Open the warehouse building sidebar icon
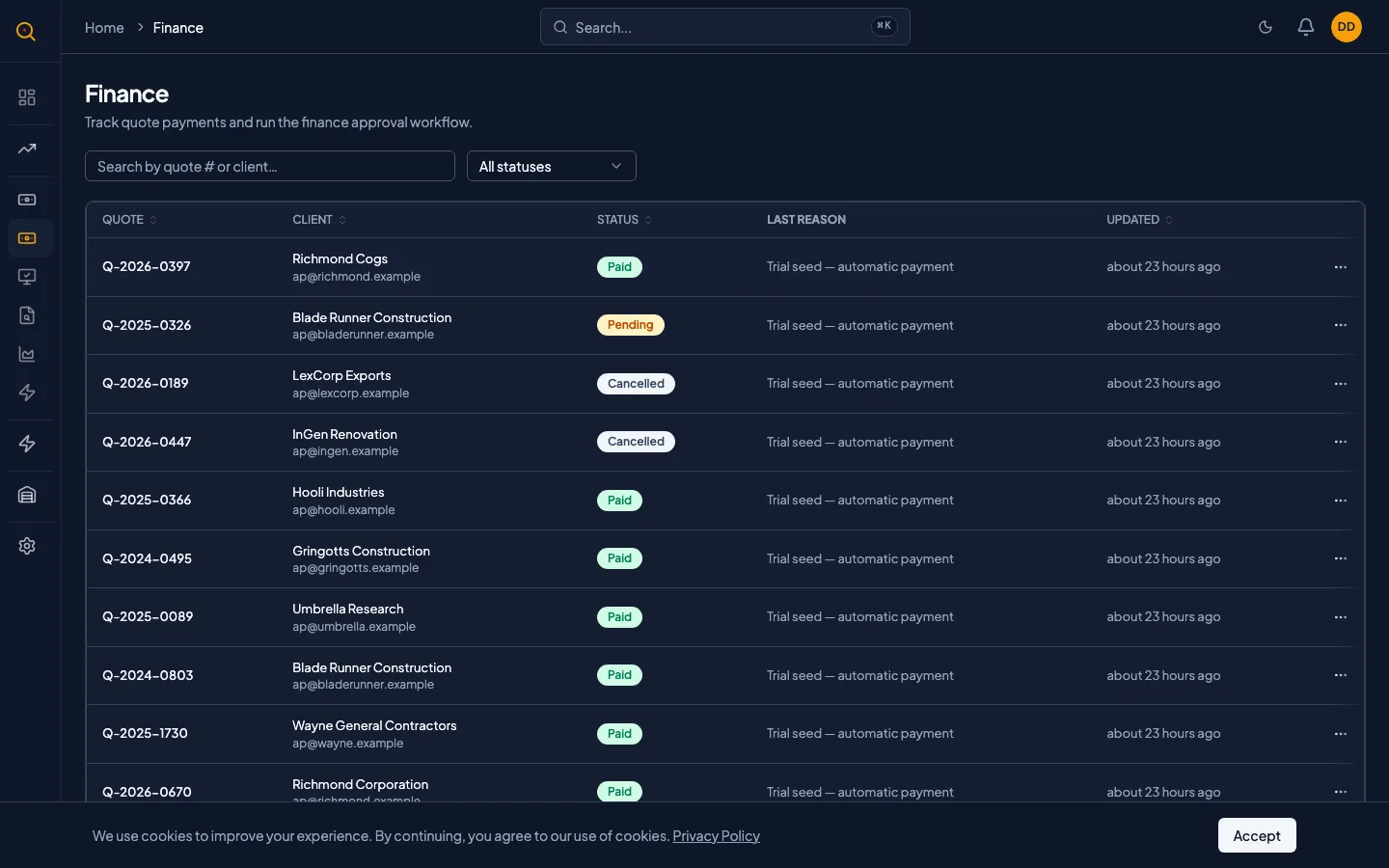Viewport: 1389px width, 868px height. 27,495
